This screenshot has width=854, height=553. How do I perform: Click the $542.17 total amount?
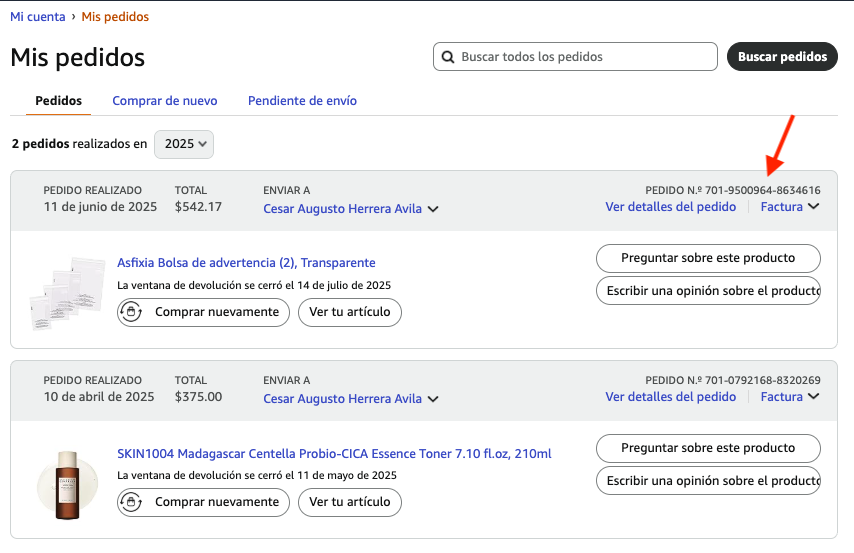coord(198,207)
